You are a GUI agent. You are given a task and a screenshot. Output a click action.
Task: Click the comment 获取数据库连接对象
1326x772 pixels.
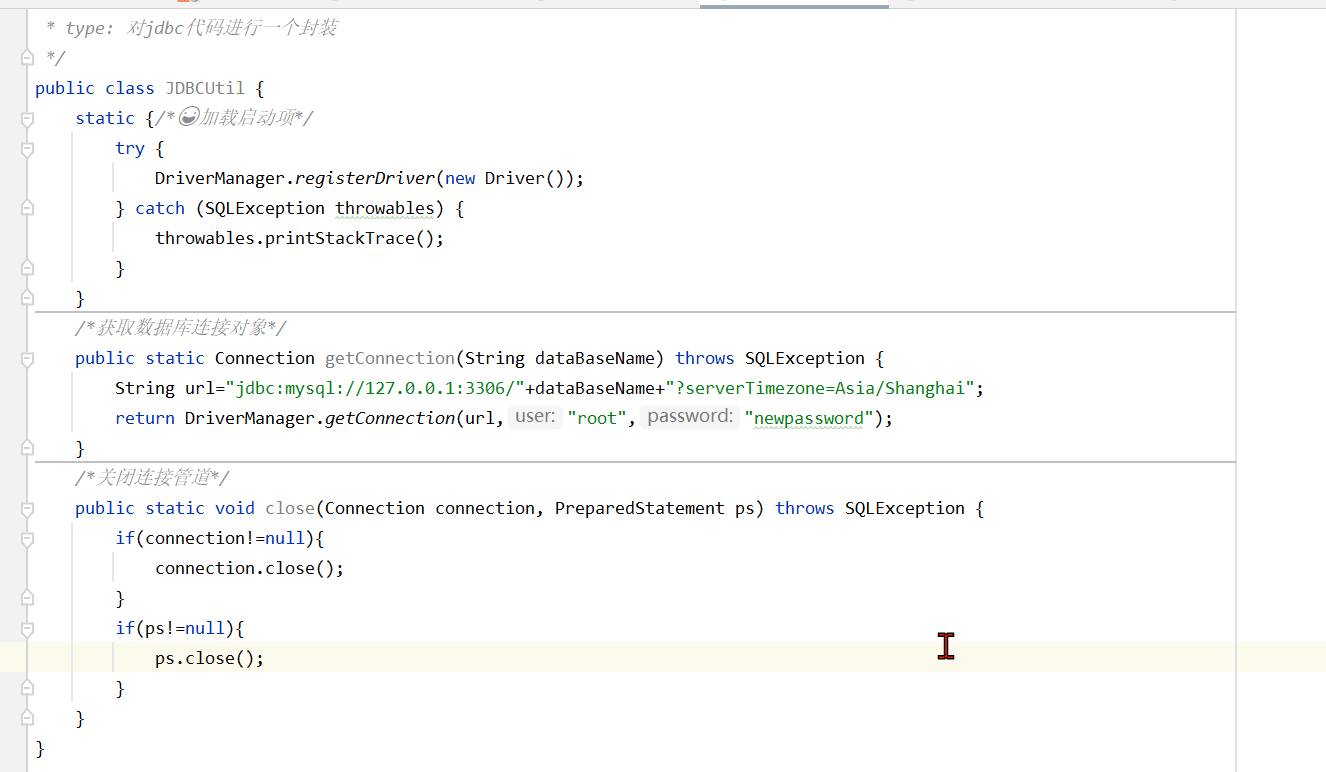181,328
